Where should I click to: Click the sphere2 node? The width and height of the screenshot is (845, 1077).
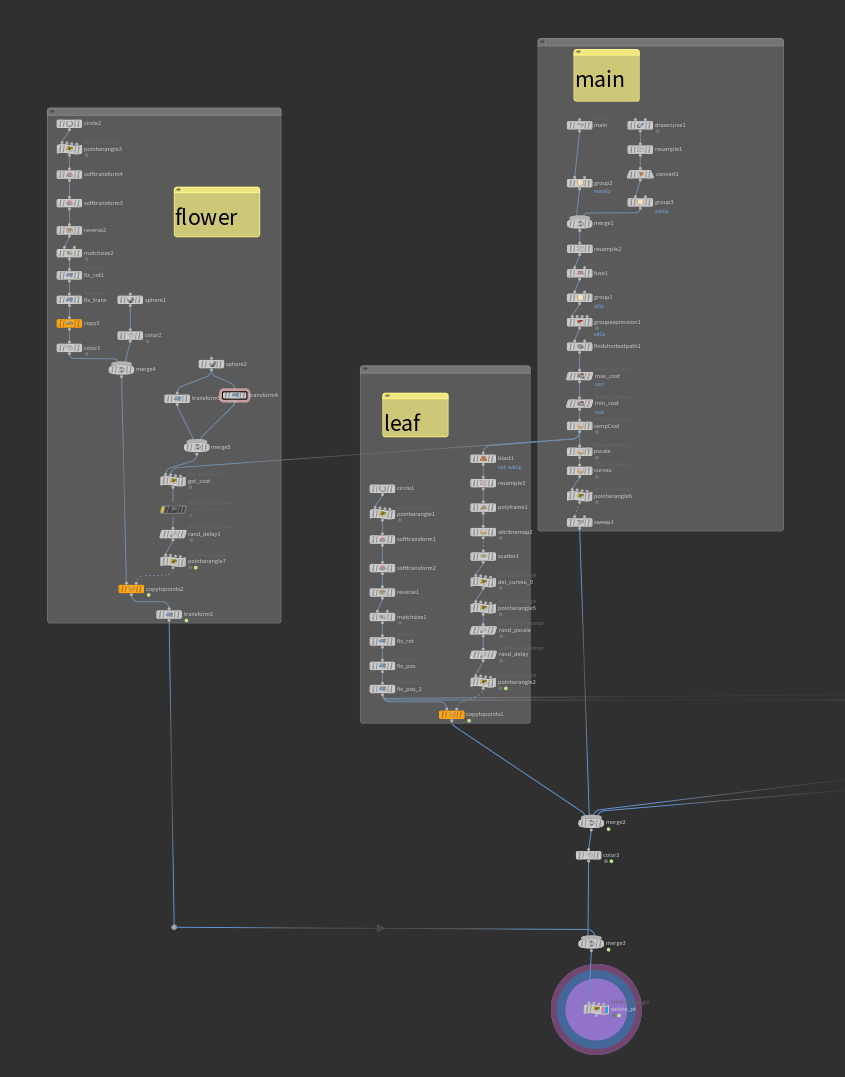click(x=212, y=364)
